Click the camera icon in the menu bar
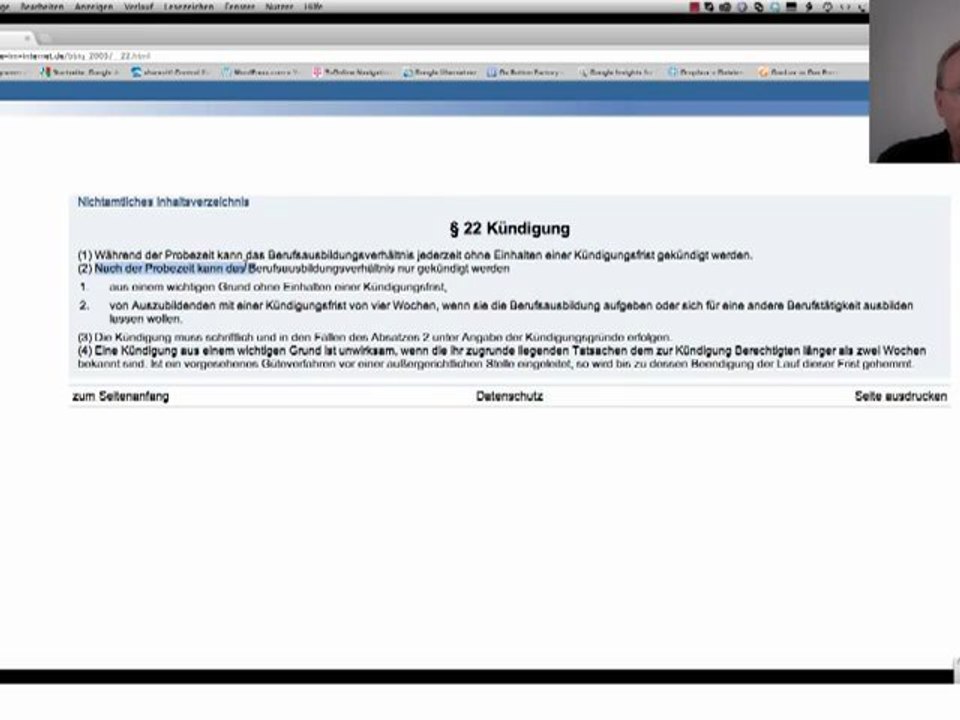This screenshot has width=960, height=720. click(726, 7)
